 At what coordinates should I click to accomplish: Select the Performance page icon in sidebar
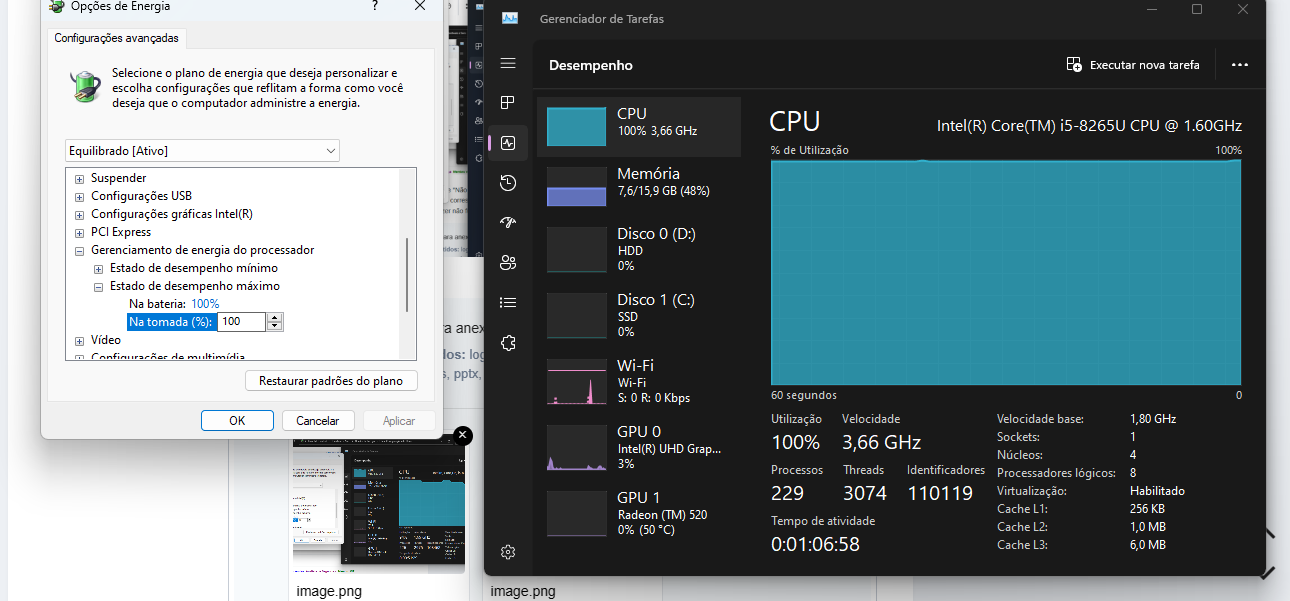[x=508, y=143]
